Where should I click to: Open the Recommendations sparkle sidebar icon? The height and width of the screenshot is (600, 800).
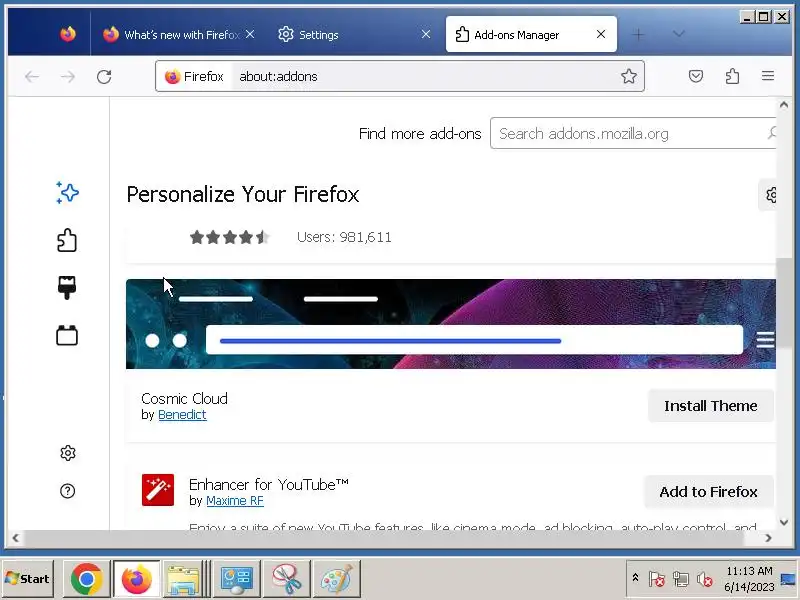pyautogui.click(x=67, y=193)
